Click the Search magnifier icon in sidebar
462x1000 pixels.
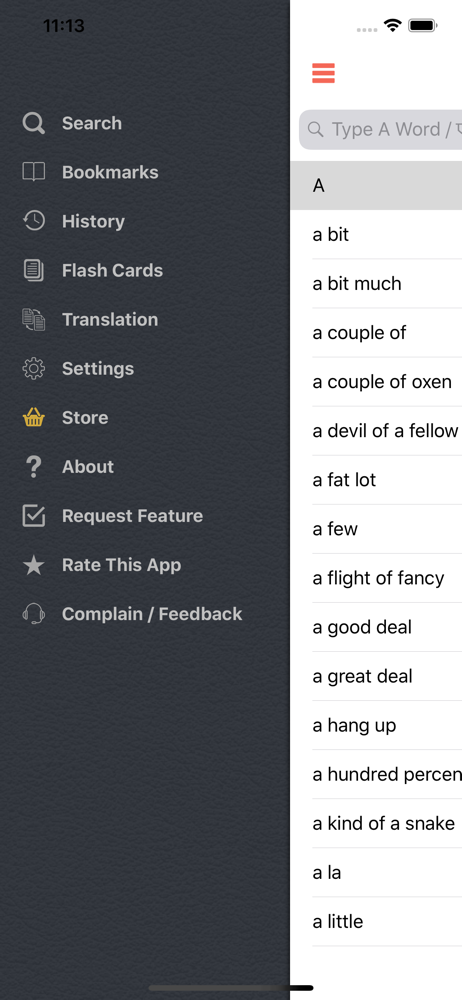(x=34, y=123)
